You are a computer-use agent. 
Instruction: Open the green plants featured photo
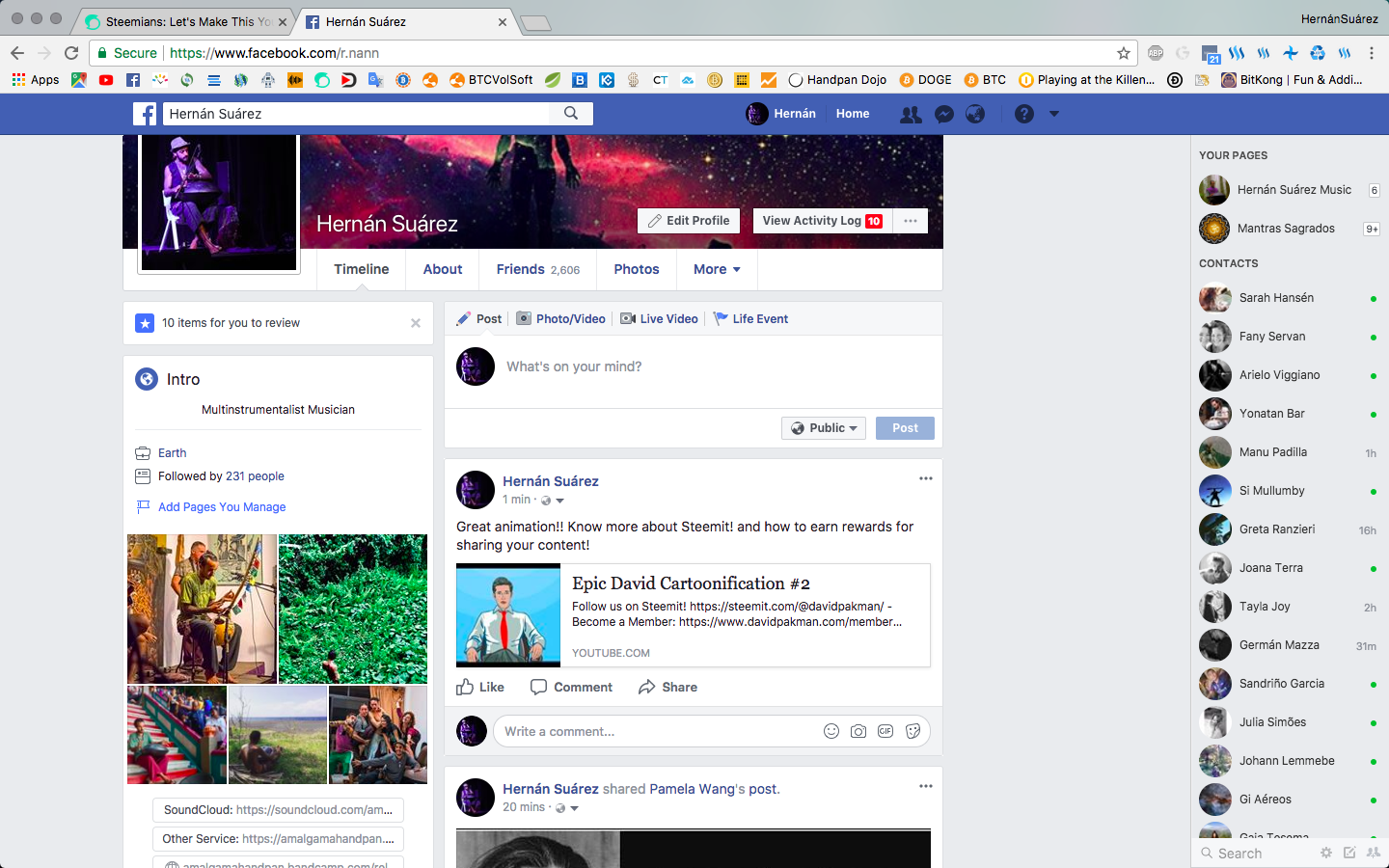[x=353, y=610]
